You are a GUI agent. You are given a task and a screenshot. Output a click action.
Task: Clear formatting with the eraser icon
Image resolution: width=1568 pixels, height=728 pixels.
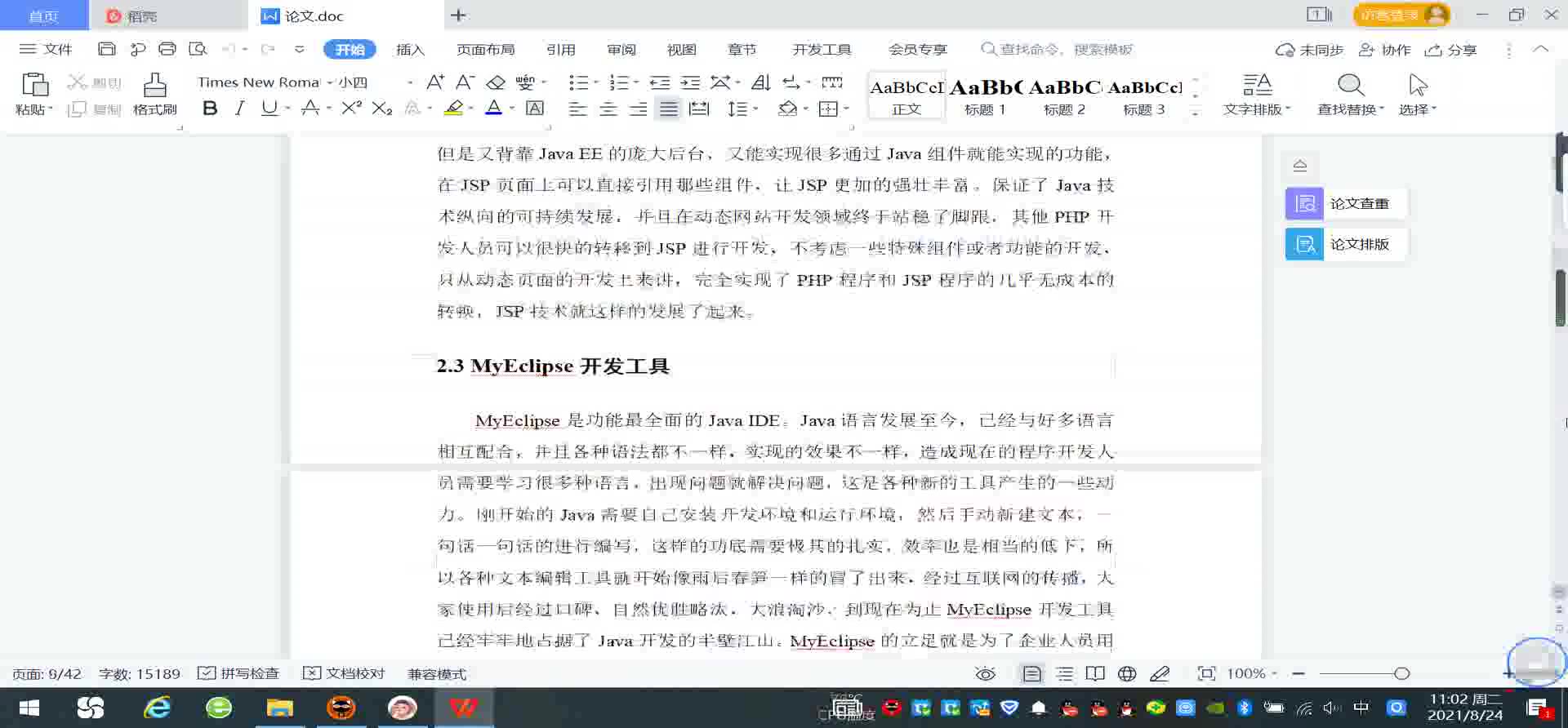point(496,82)
